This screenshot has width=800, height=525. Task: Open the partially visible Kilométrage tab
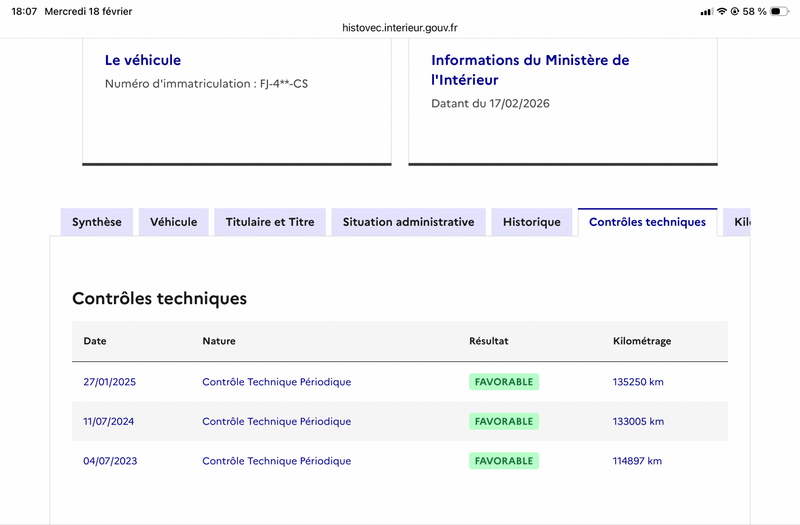point(739,222)
